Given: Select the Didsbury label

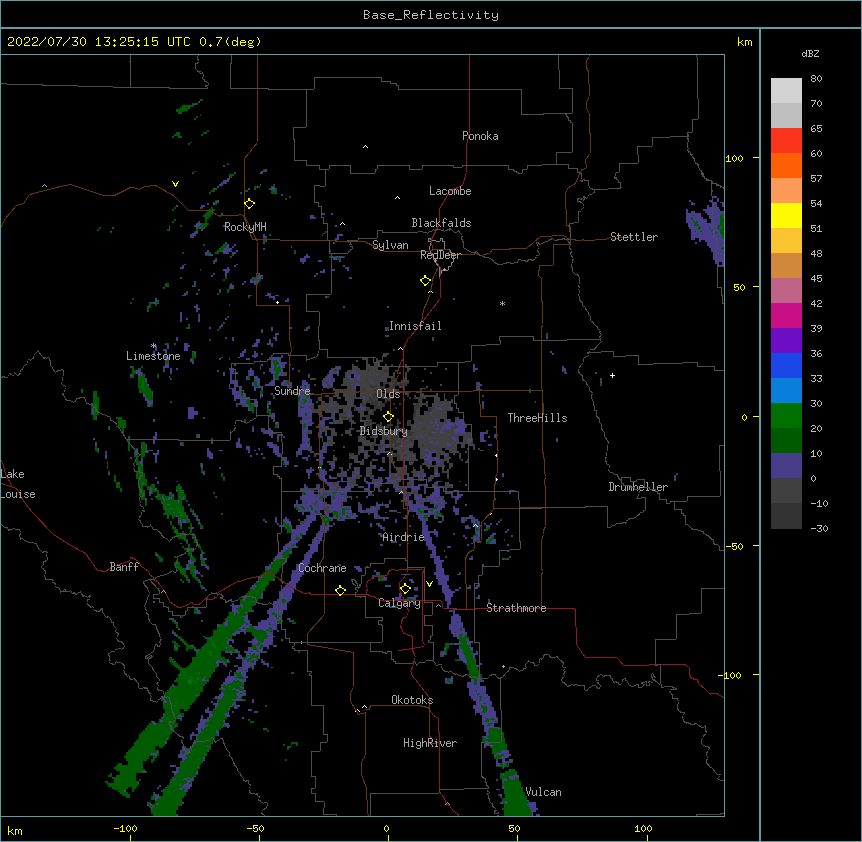Looking at the screenshot, I should pyautogui.click(x=384, y=431).
